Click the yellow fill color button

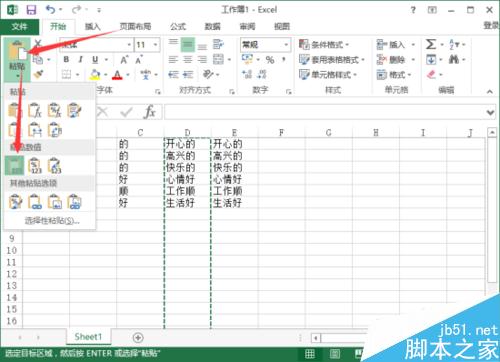click(95, 74)
